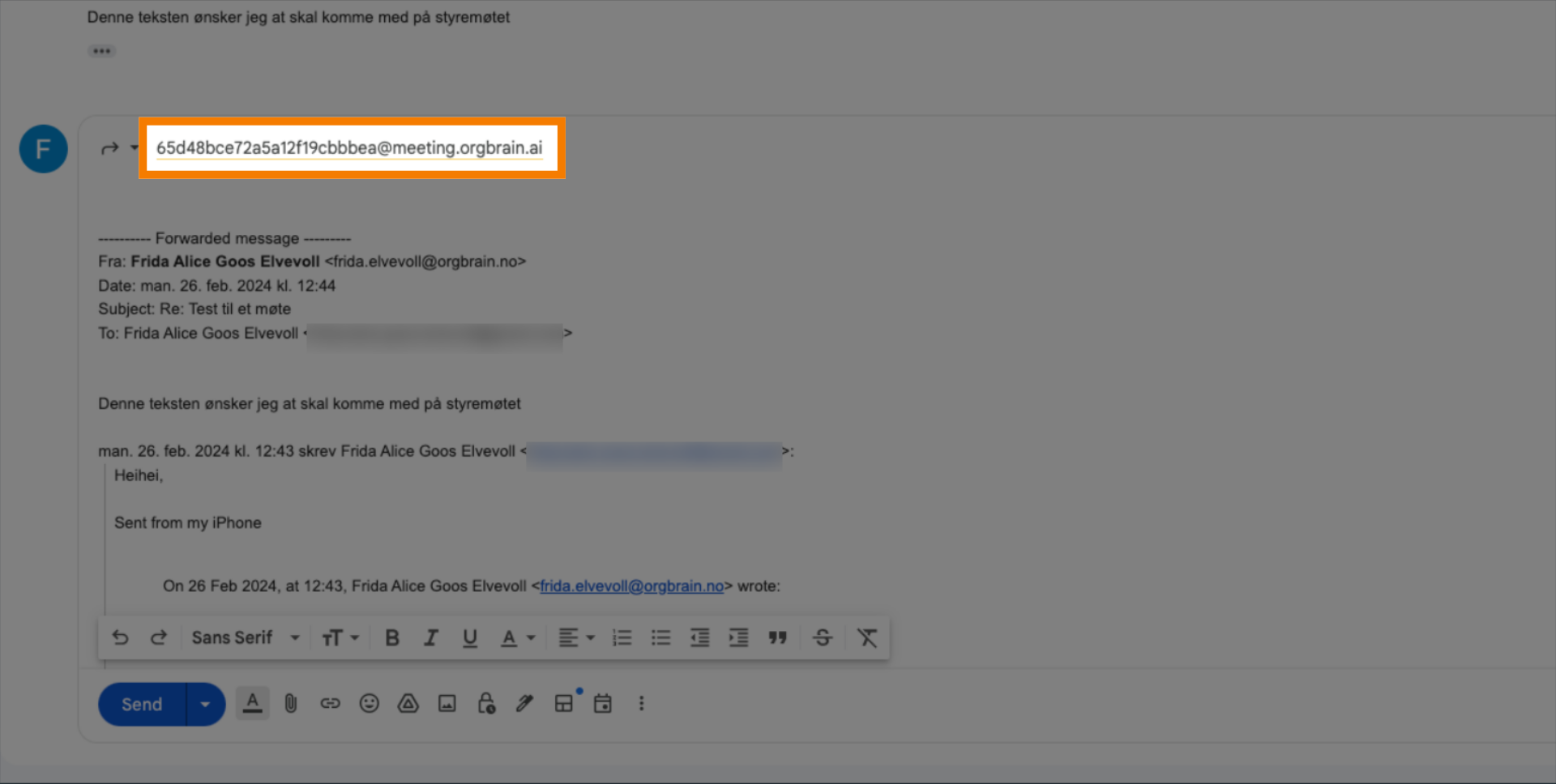1556x784 pixels.
Task: Click the redo icon in formatting toolbar
Action: pyautogui.click(x=159, y=637)
